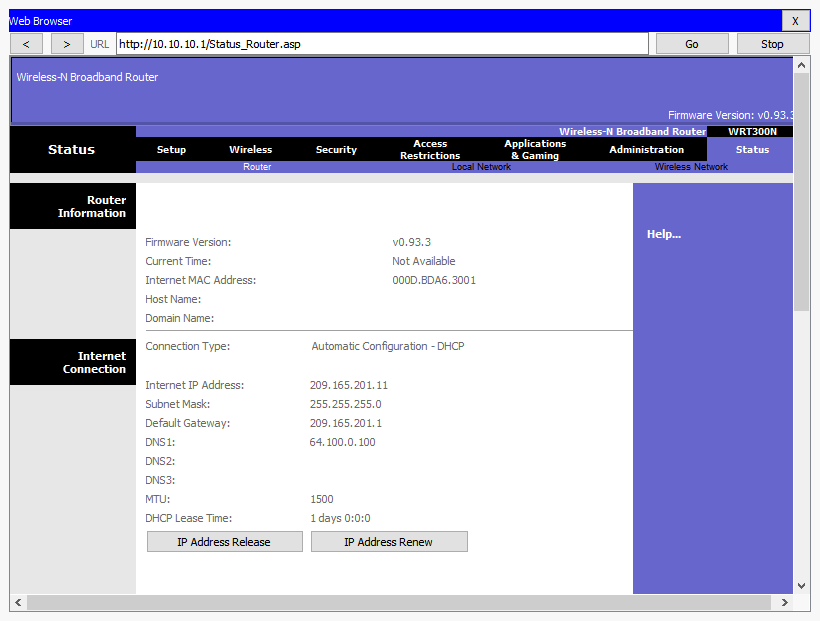Open Applications & Gaming tab
Image resolution: width=820 pixels, height=621 pixels.
535,150
